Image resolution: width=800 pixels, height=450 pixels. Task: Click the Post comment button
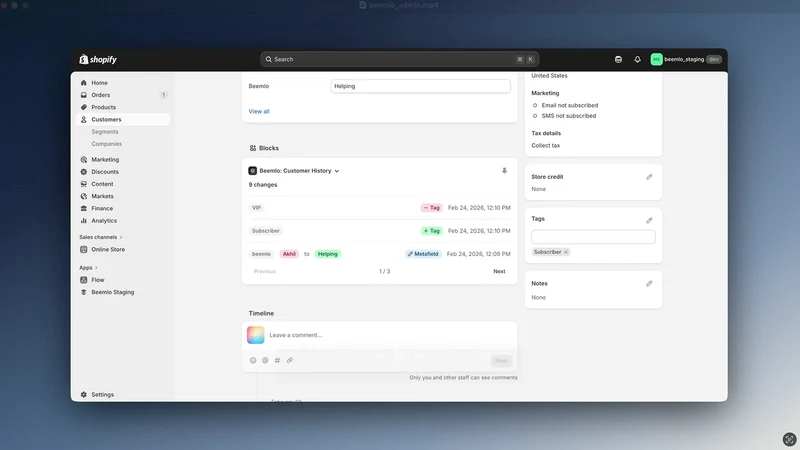[501, 361]
